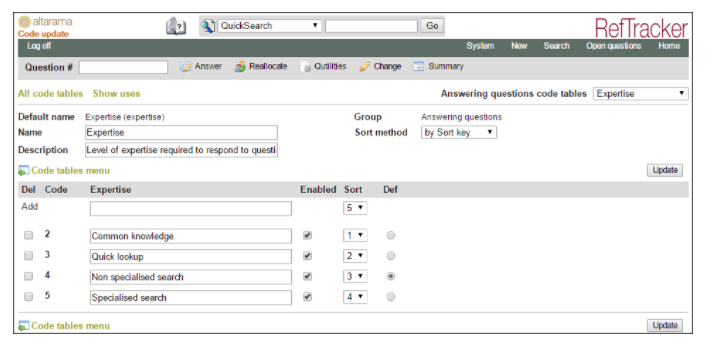Open the Expertise code tables dropdown

pos(641,93)
